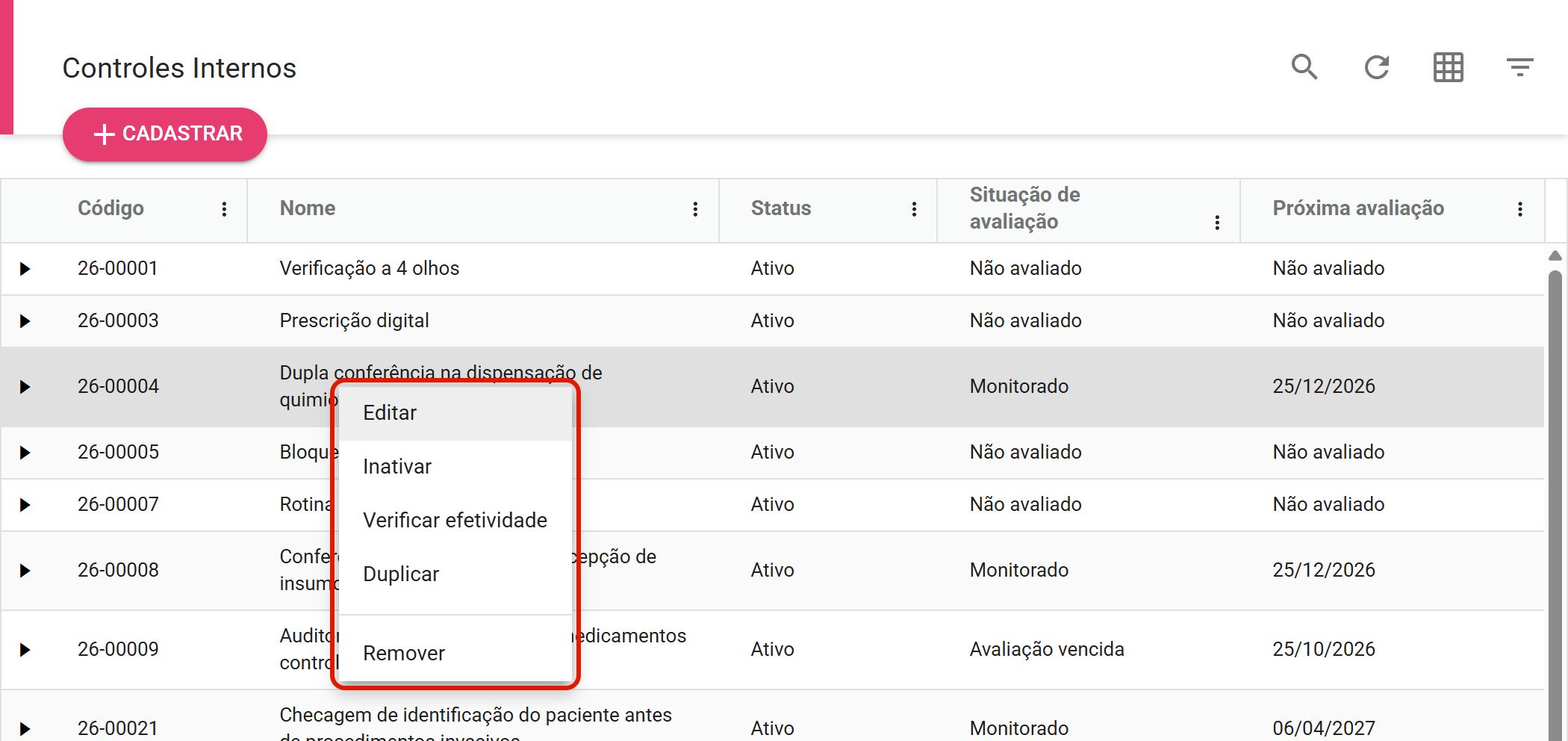This screenshot has width=1568, height=741.
Task: Open Código column options menu
Action: [x=224, y=209]
